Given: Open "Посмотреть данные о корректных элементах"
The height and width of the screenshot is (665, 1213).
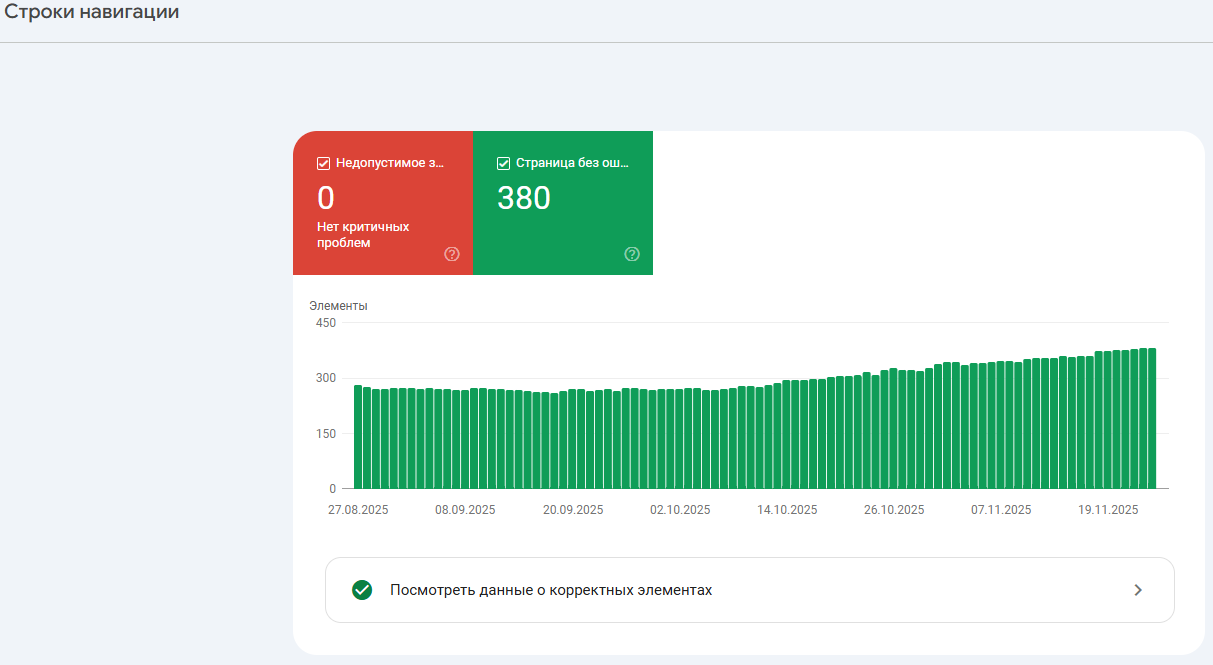Looking at the screenshot, I should 551,590.
